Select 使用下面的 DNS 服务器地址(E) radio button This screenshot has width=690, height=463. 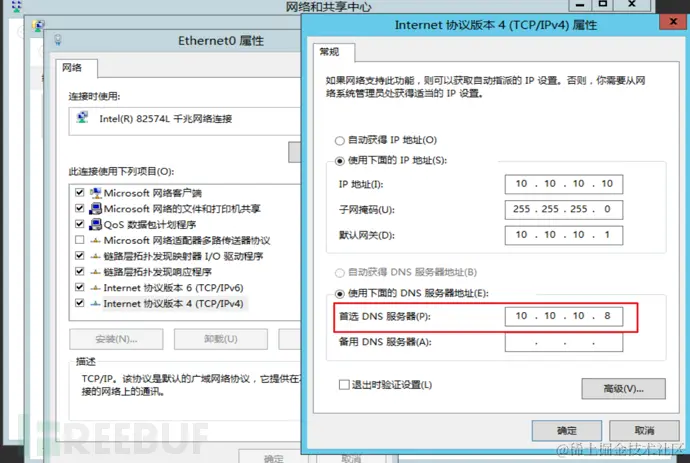[x=339, y=293]
